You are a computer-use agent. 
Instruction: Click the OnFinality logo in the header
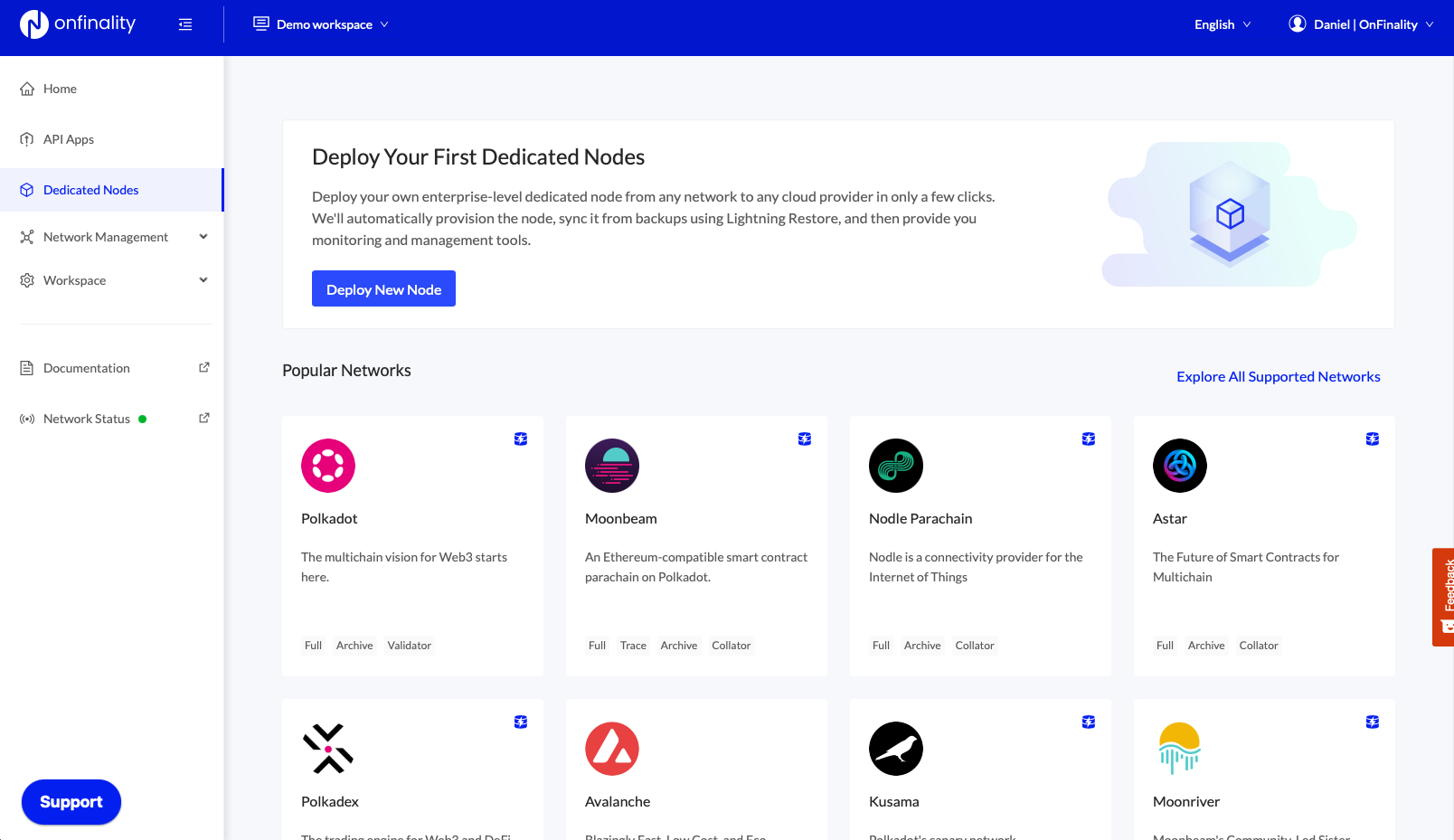[x=78, y=24]
